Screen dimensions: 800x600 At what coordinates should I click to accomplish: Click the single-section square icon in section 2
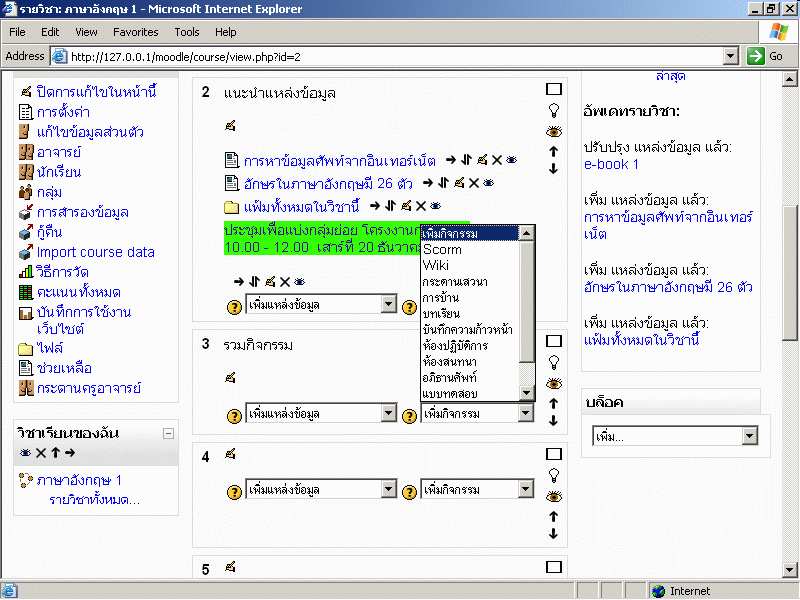(553, 89)
